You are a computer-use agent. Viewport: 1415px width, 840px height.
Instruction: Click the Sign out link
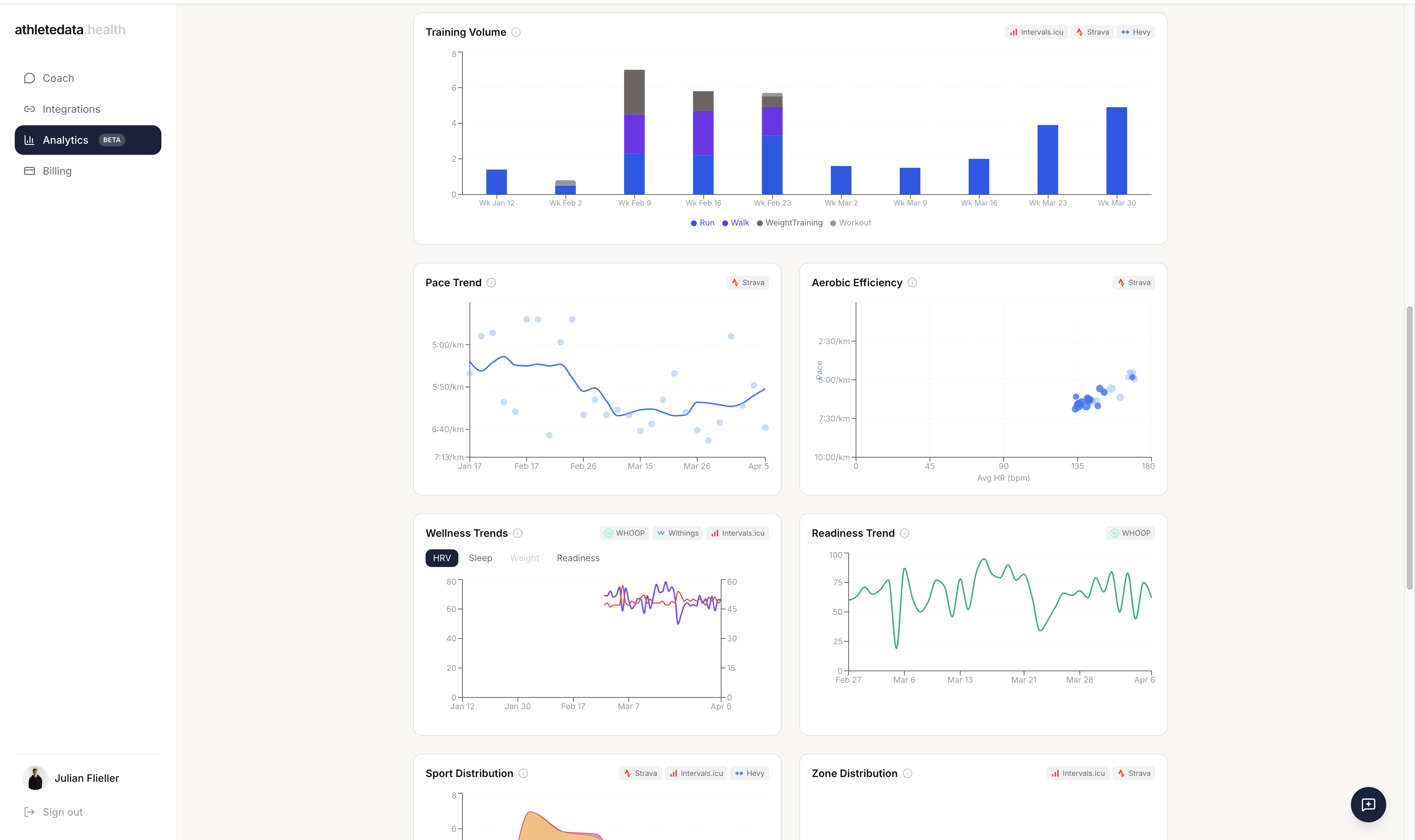click(x=62, y=812)
